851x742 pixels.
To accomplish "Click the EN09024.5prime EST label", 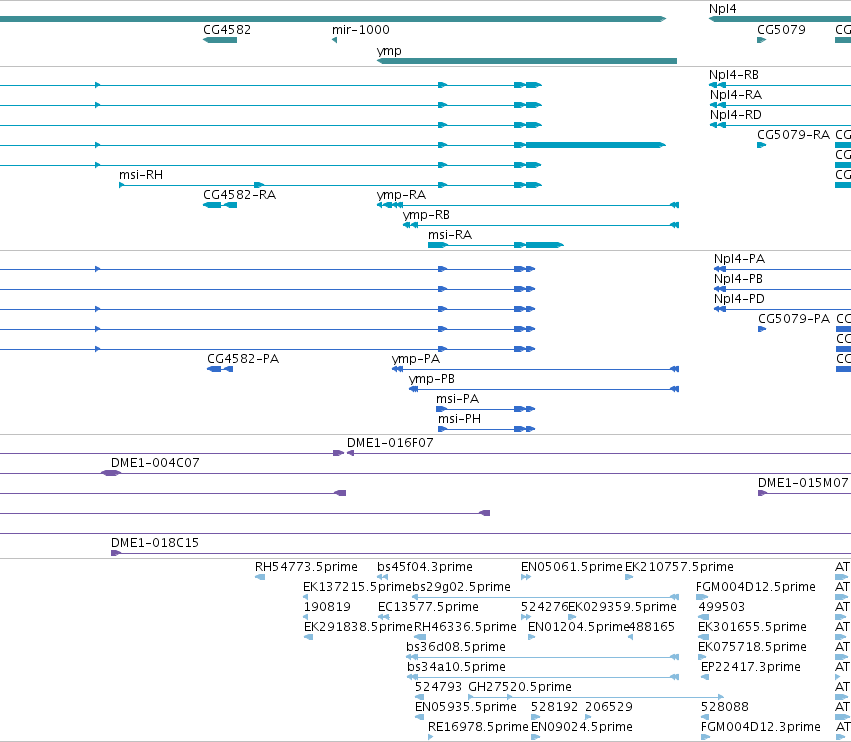I will 582,727.
